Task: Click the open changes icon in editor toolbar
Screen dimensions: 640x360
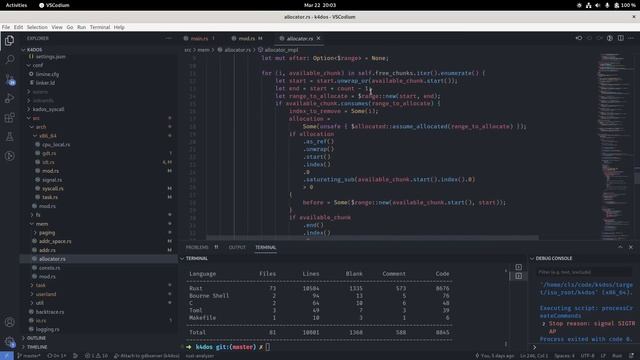Action: click(579, 38)
